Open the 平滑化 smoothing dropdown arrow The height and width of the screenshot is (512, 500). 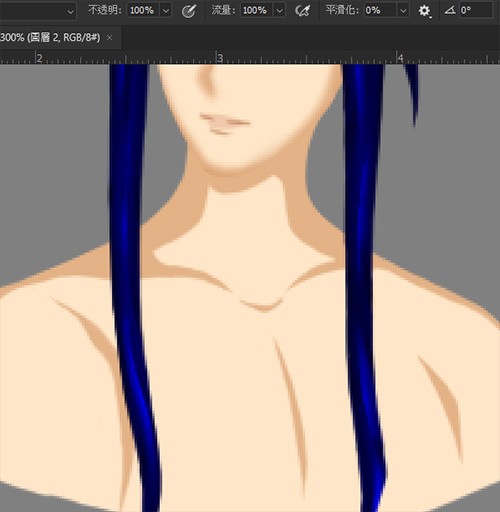[x=403, y=11]
